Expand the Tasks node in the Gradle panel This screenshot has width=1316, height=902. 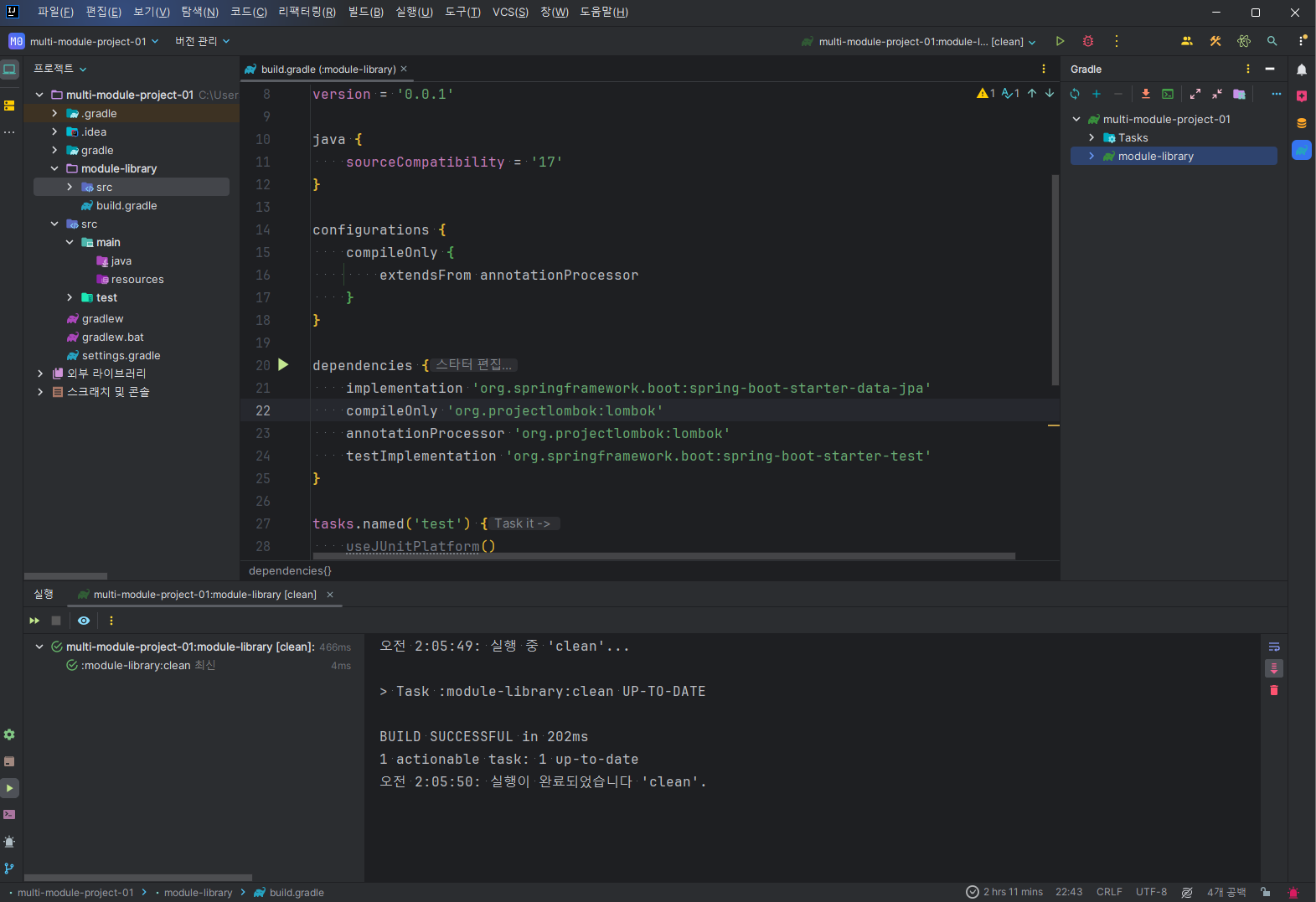1092,137
